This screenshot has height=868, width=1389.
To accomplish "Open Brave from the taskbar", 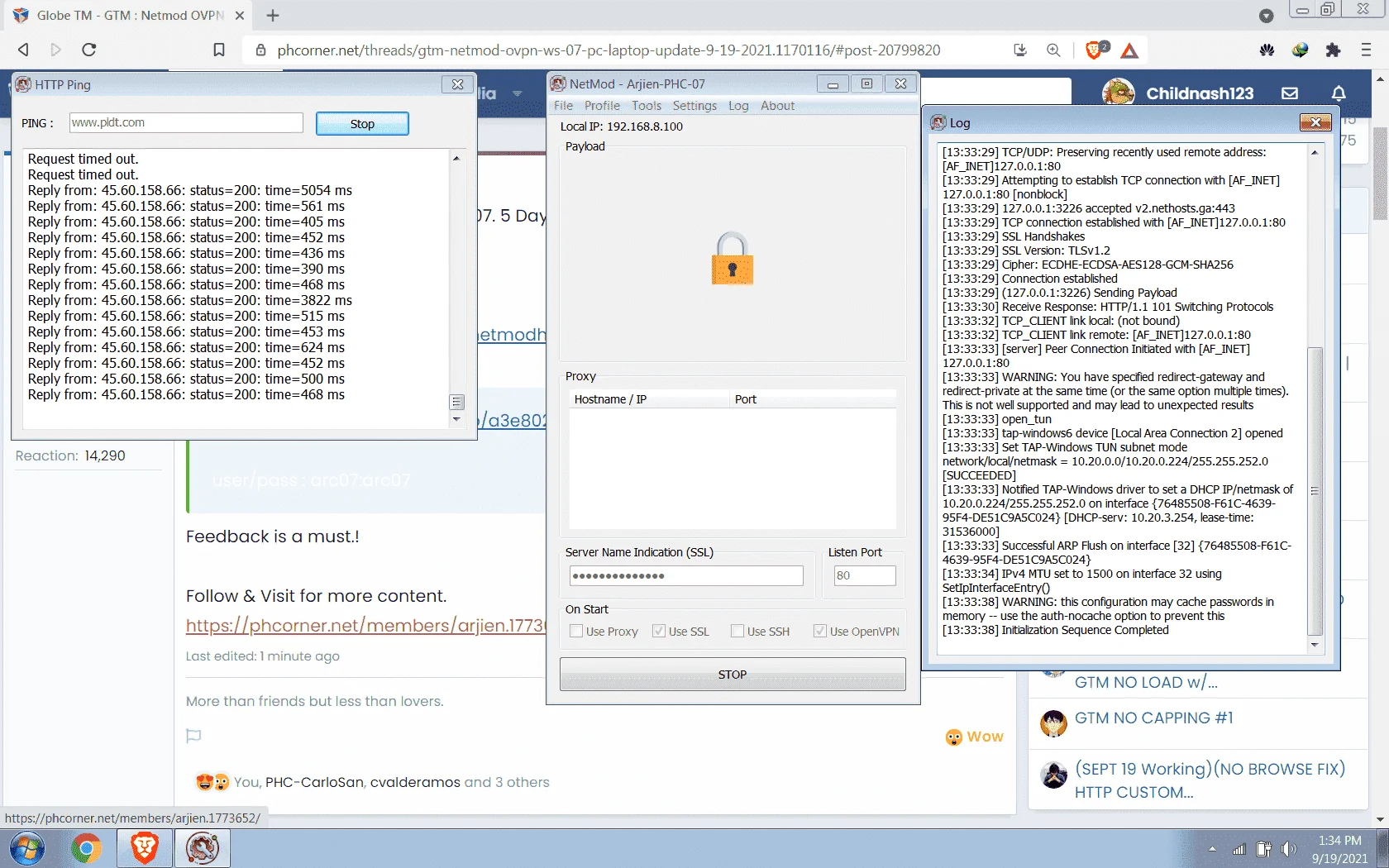I will [144, 849].
